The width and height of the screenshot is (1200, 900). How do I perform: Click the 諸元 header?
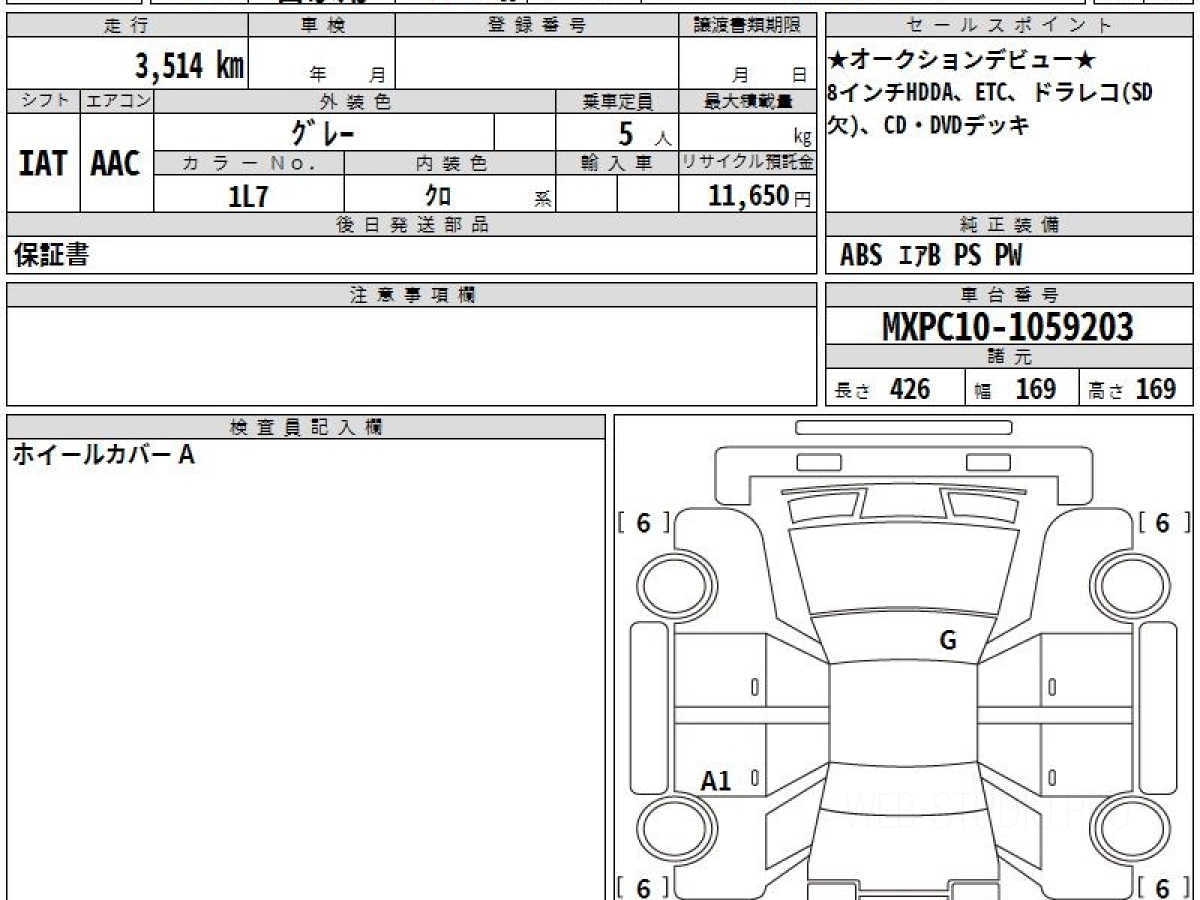pos(1010,357)
